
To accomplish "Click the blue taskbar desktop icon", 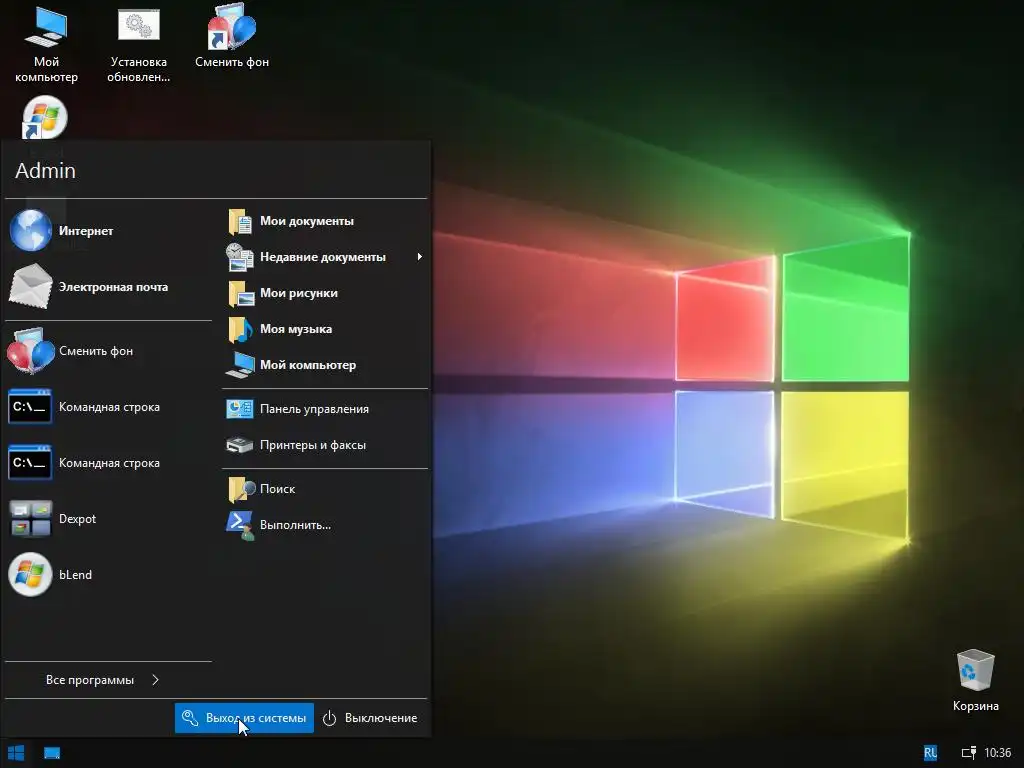I will [x=52, y=753].
